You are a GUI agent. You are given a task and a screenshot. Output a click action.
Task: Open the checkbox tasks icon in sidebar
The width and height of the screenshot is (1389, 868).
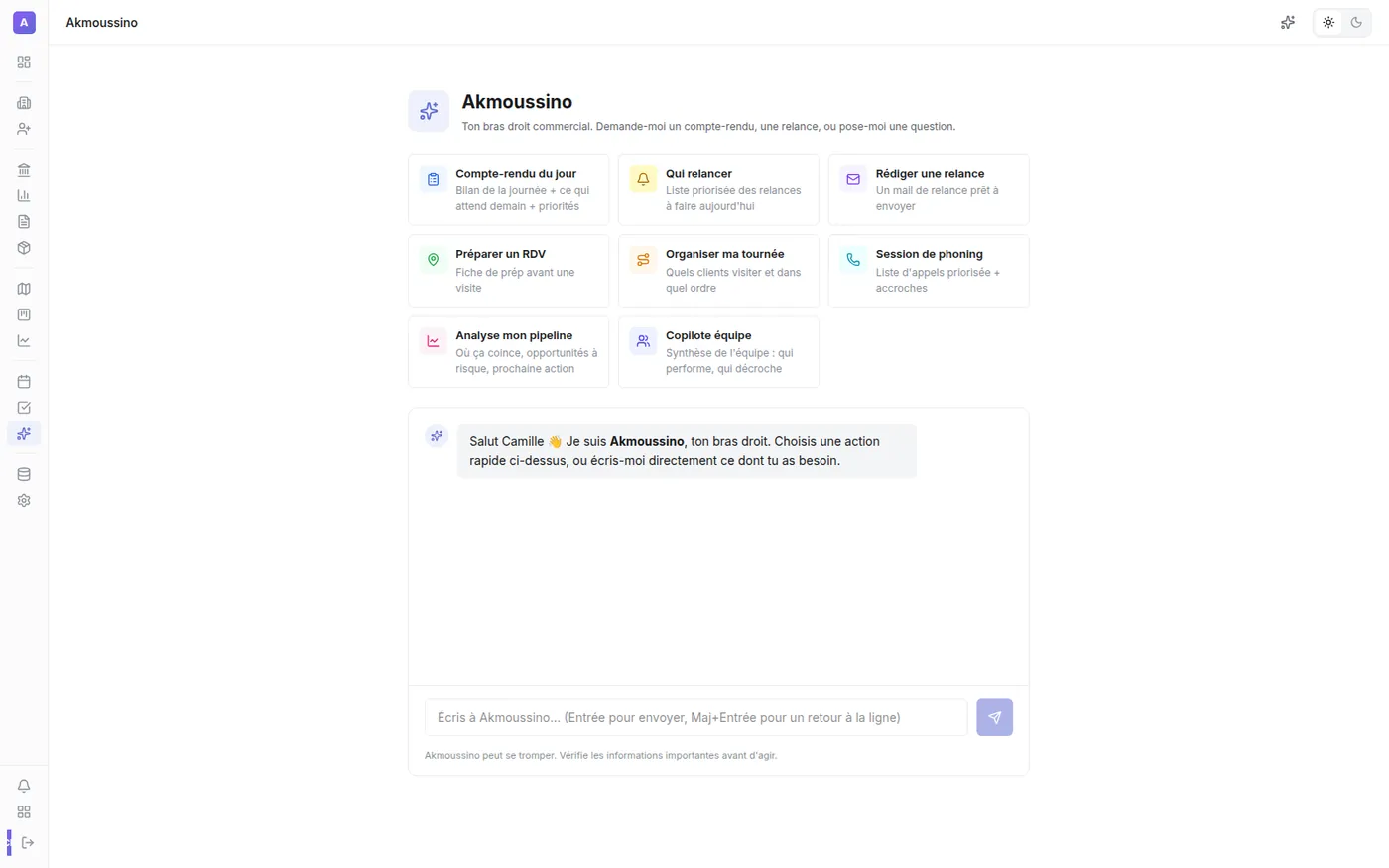click(24, 408)
